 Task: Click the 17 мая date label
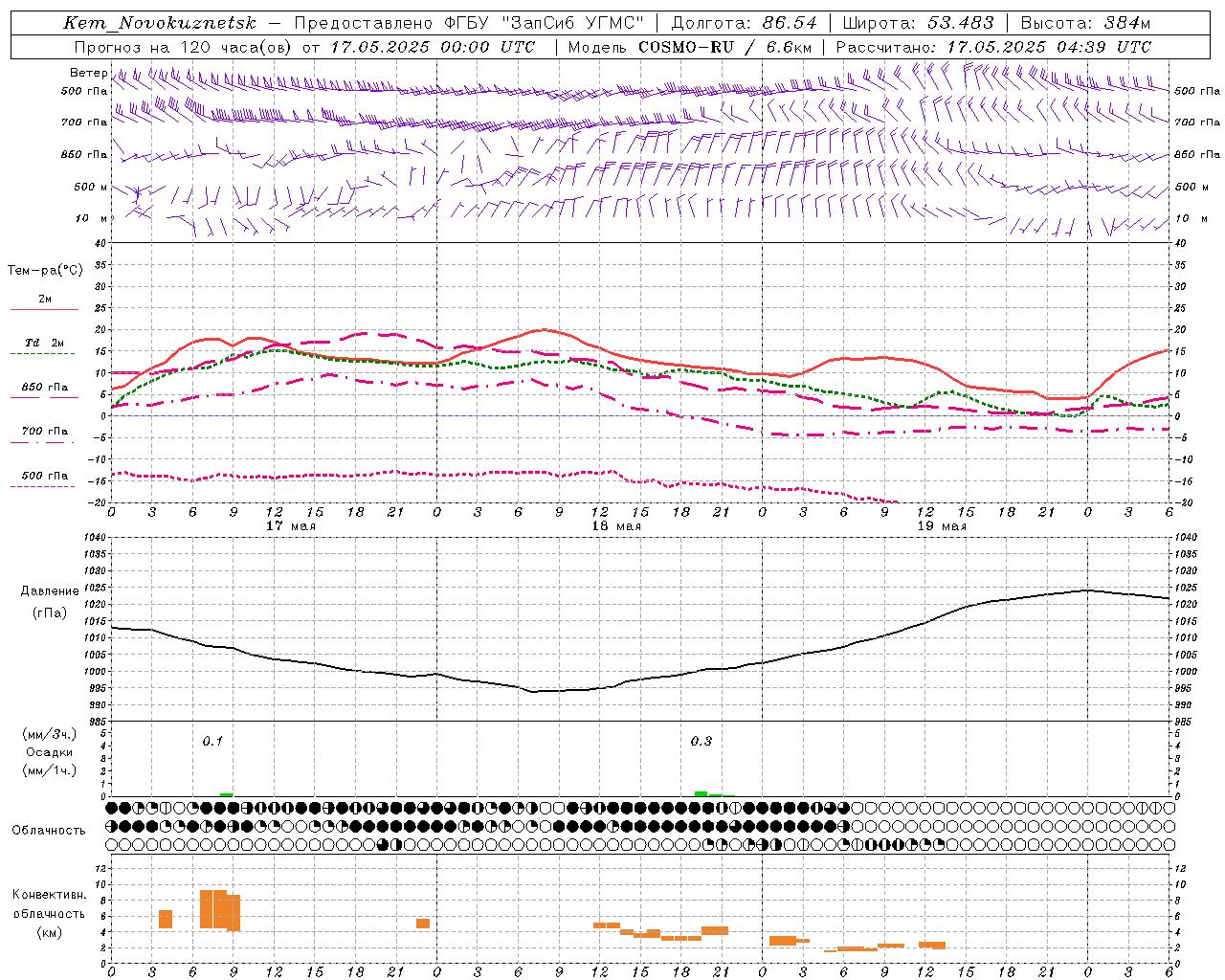click(291, 526)
